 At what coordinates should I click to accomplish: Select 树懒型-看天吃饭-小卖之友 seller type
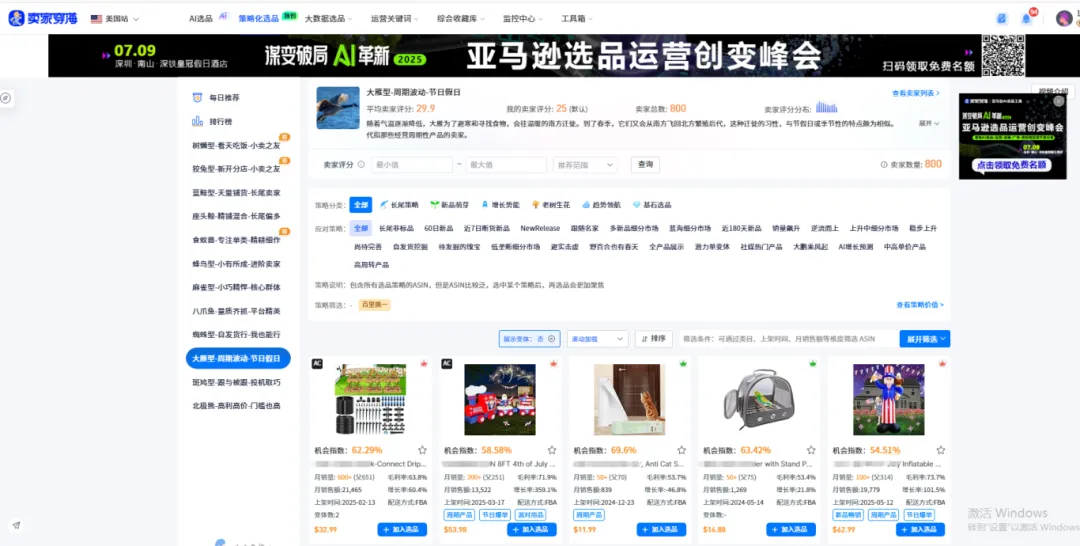236,145
